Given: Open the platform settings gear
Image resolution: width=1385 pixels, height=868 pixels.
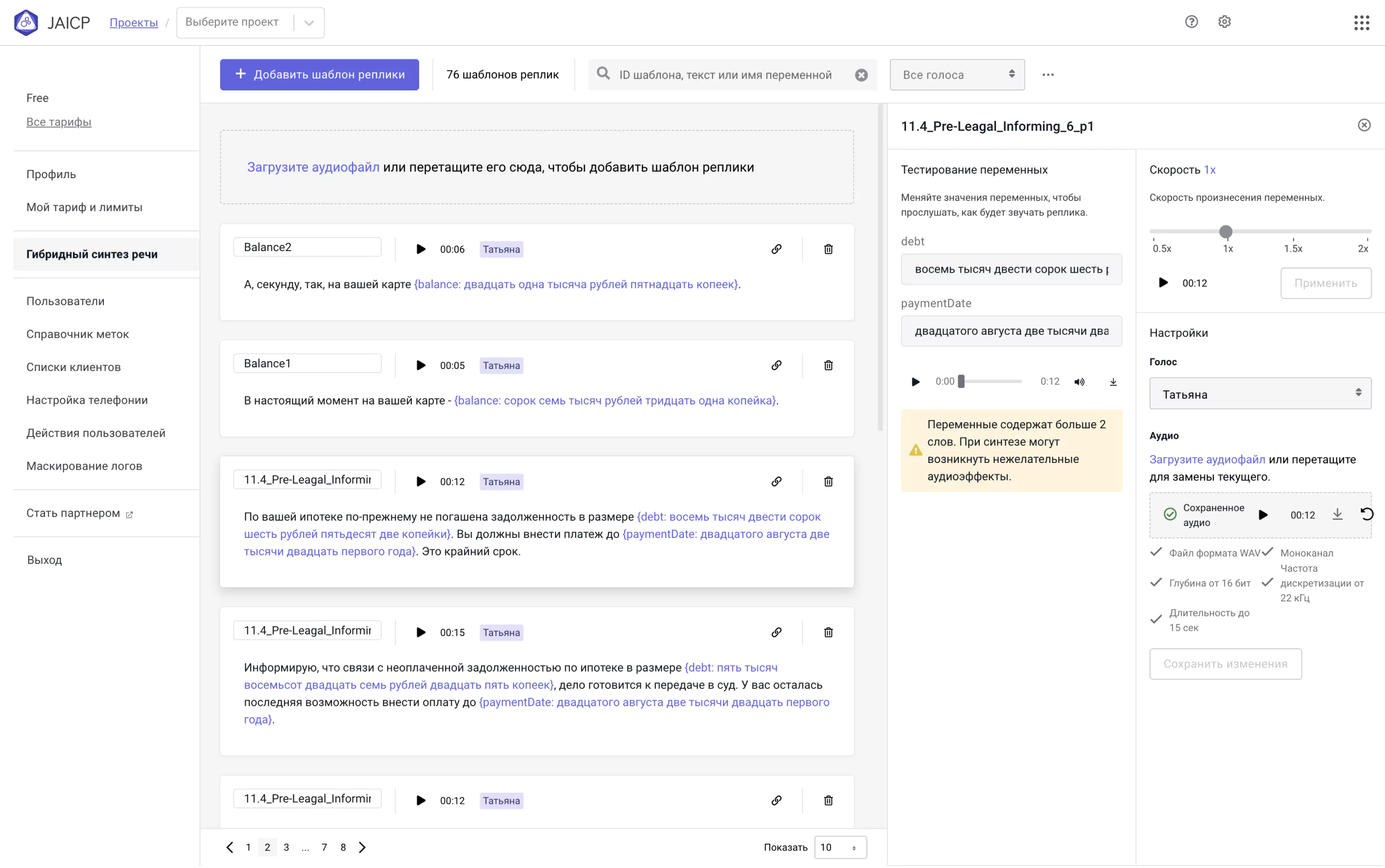Looking at the screenshot, I should (x=1225, y=21).
